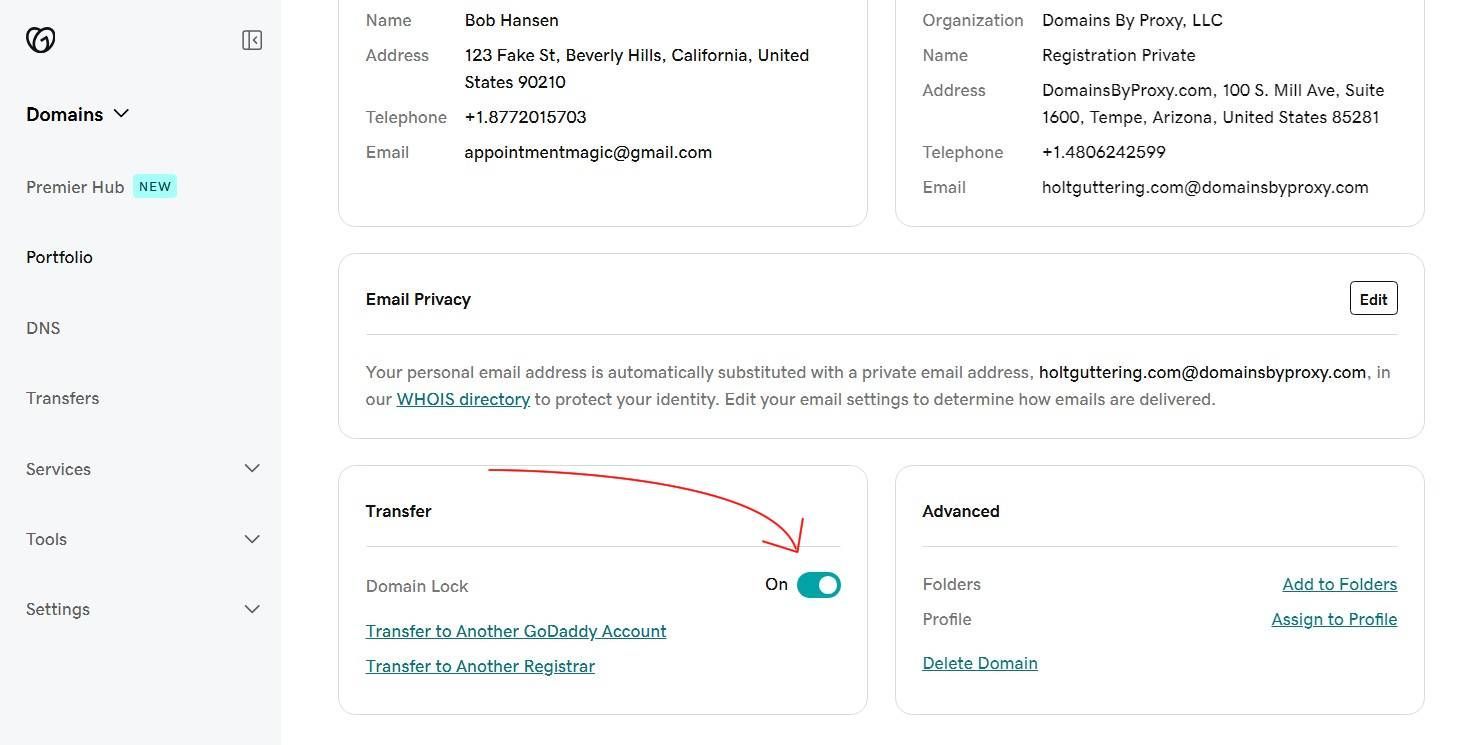The image size is (1463, 745).
Task: Open the WHOIS directory link
Action: (x=463, y=399)
